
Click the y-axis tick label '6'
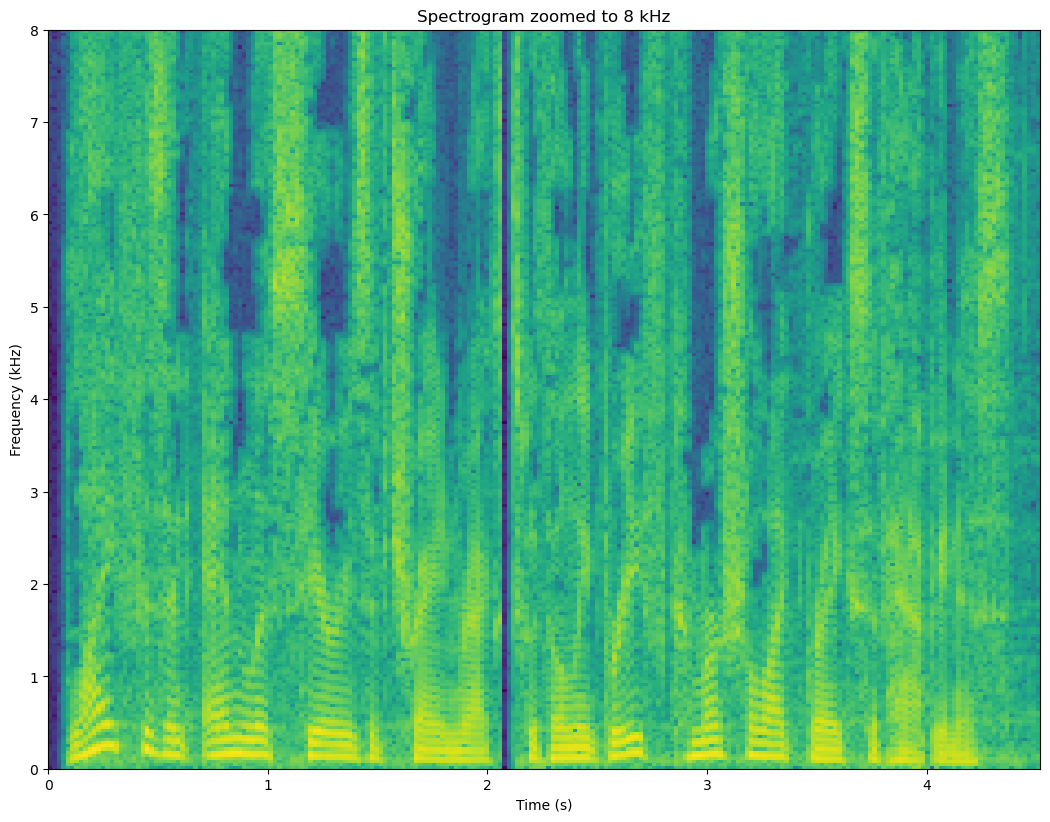[35, 215]
